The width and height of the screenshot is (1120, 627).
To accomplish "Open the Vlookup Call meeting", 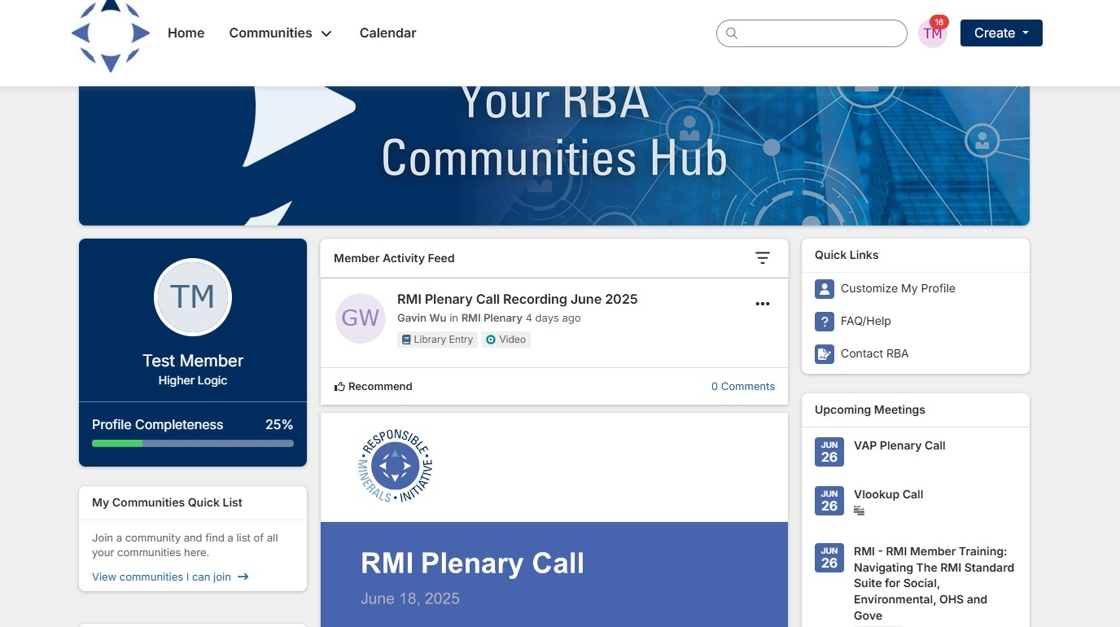I will [888, 494].
